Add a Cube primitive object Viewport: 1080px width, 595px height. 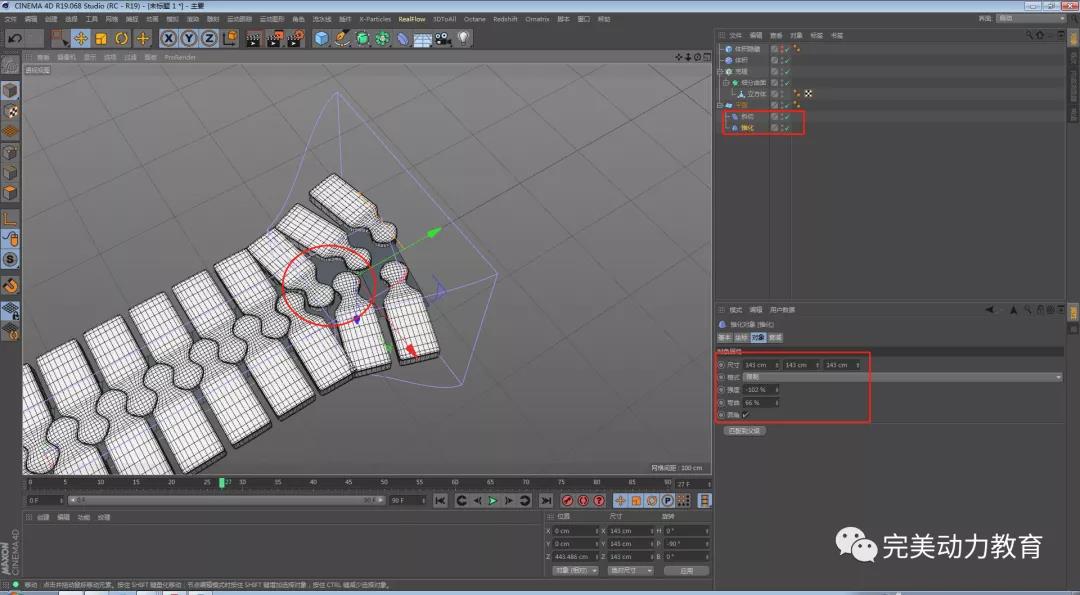(x=321, y=38)
